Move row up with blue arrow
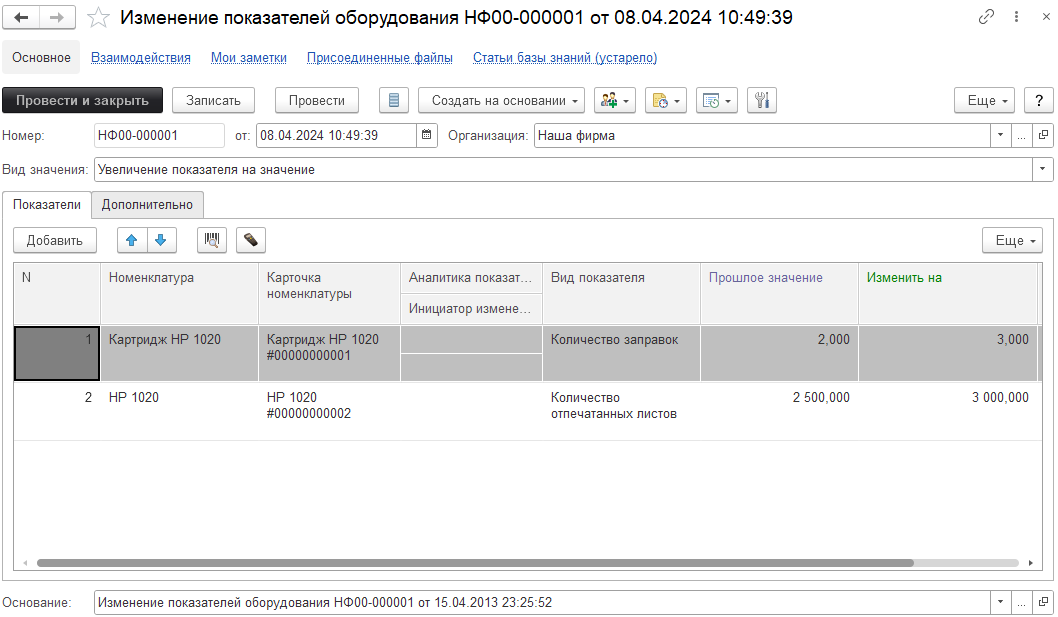 (132, 240)
